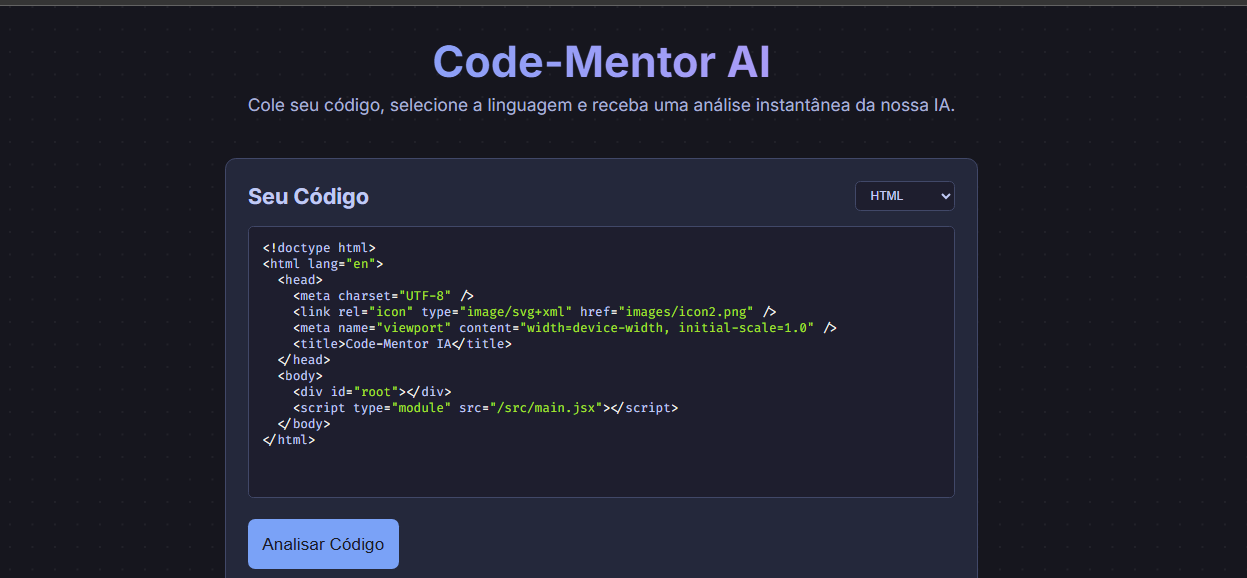Screen dimensions: 1247x578
Task: Click the closing </body> tag line
Action: tap(304, 424)
